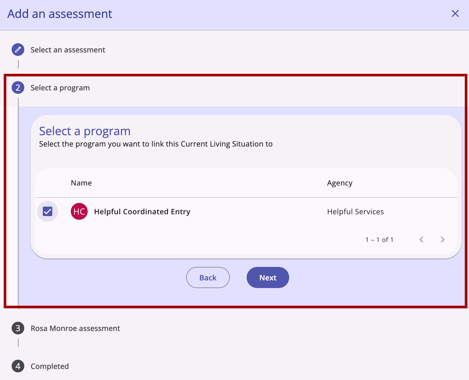Click step 3 circle for Rosa Monroe assessment
Viewport: 469px width, 380px height.
[18, 328]
